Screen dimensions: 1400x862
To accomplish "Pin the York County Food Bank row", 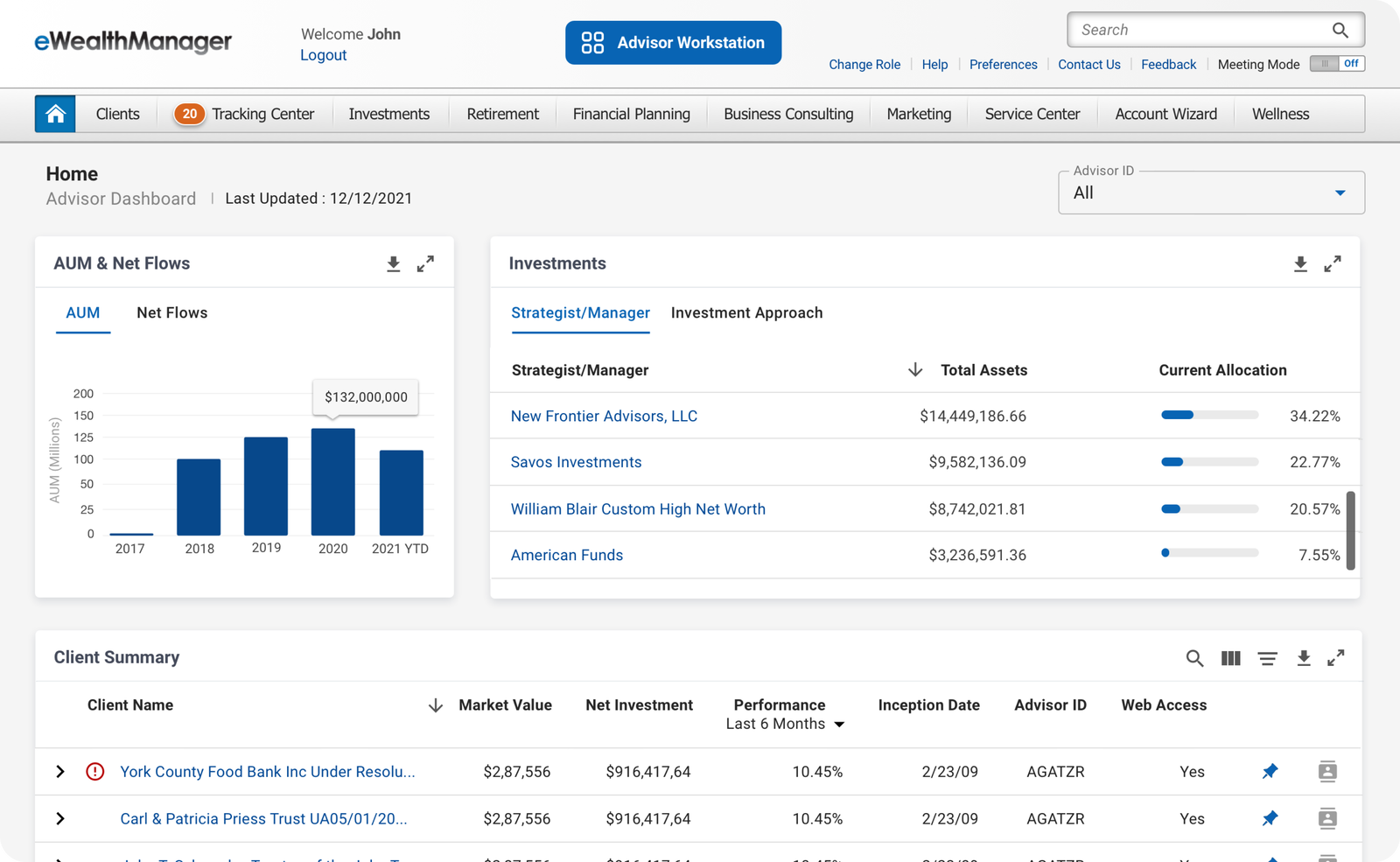I will [x=1270, y=771].
